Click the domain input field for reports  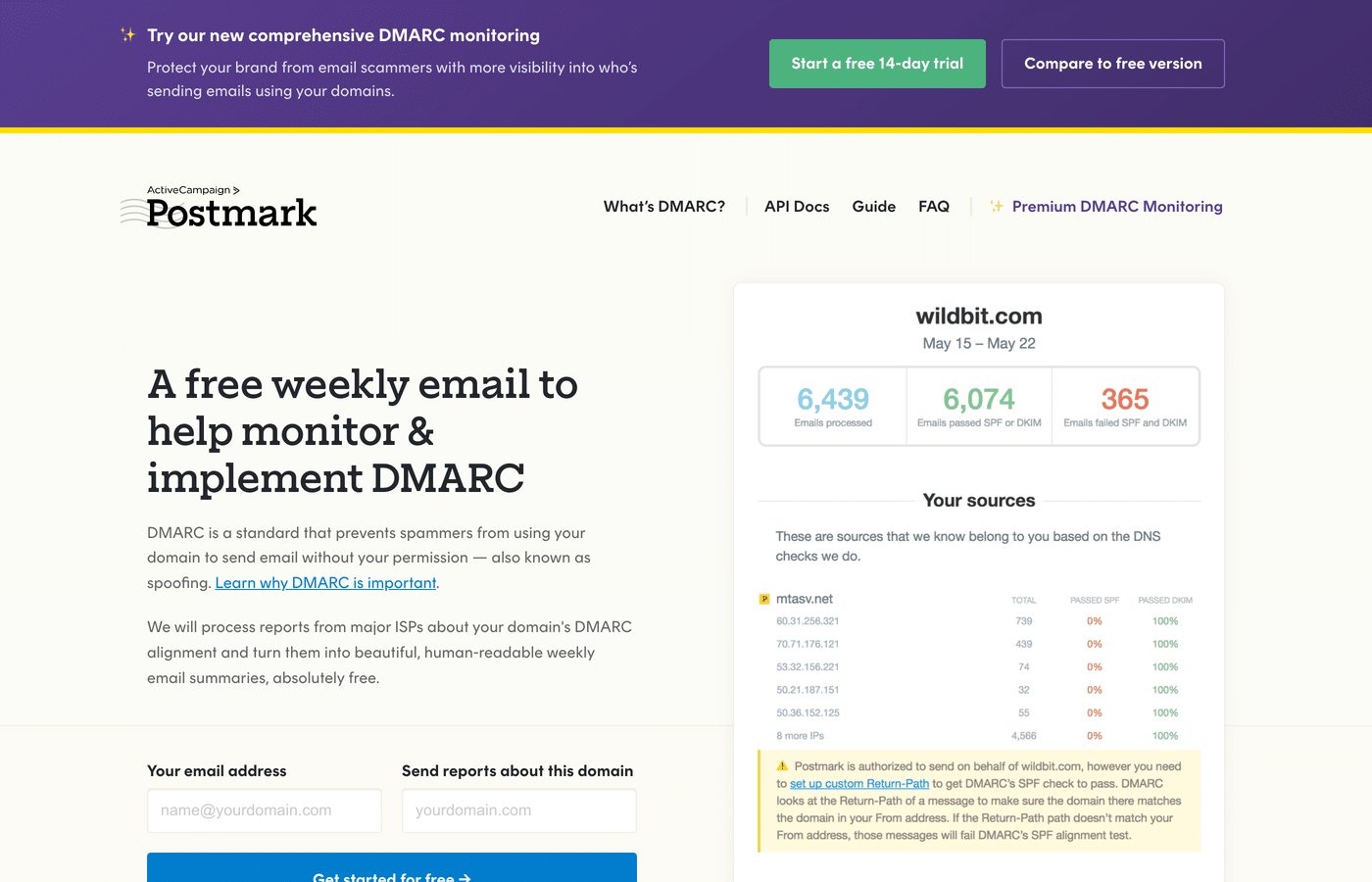(519, 810)
